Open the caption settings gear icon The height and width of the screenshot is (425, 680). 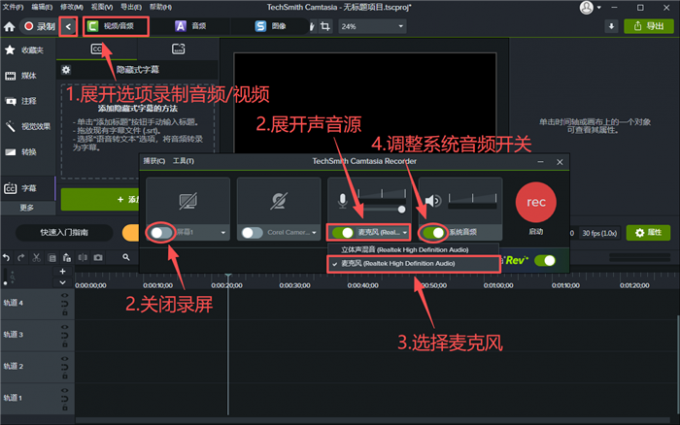(66, 70)
